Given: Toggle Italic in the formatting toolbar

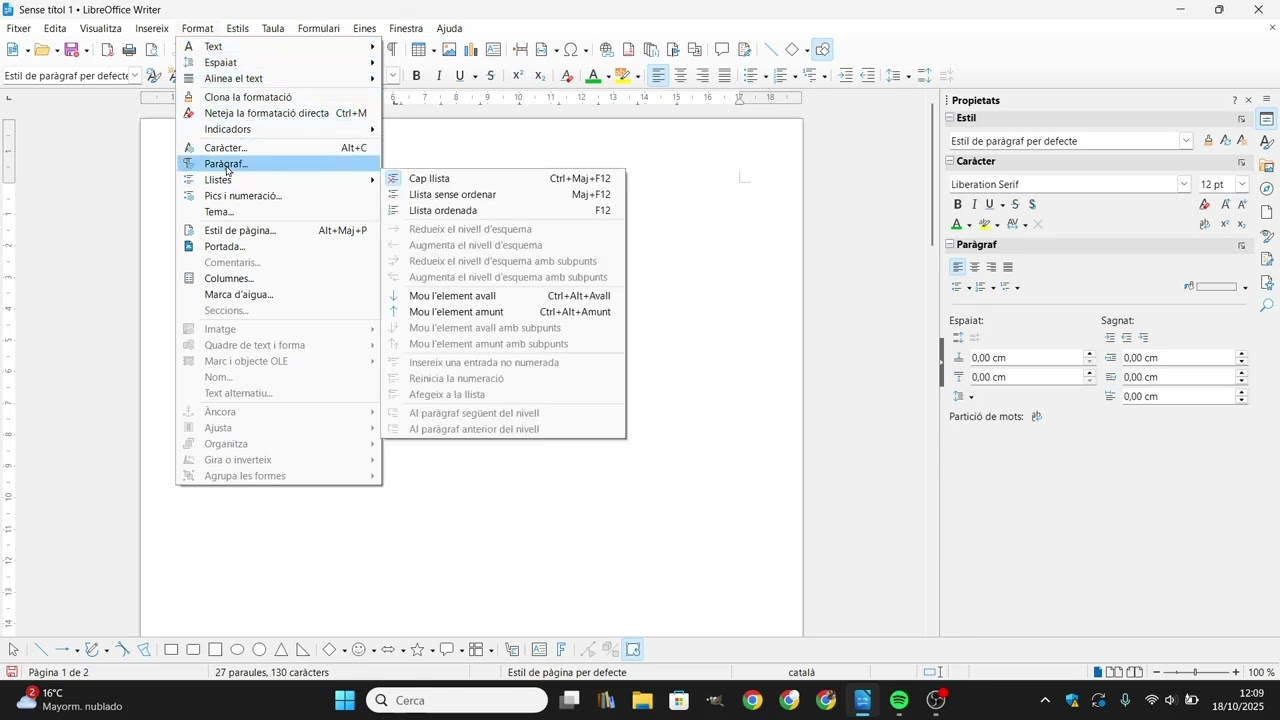Looking at the screenshot, I should click(x=438, y=76).
